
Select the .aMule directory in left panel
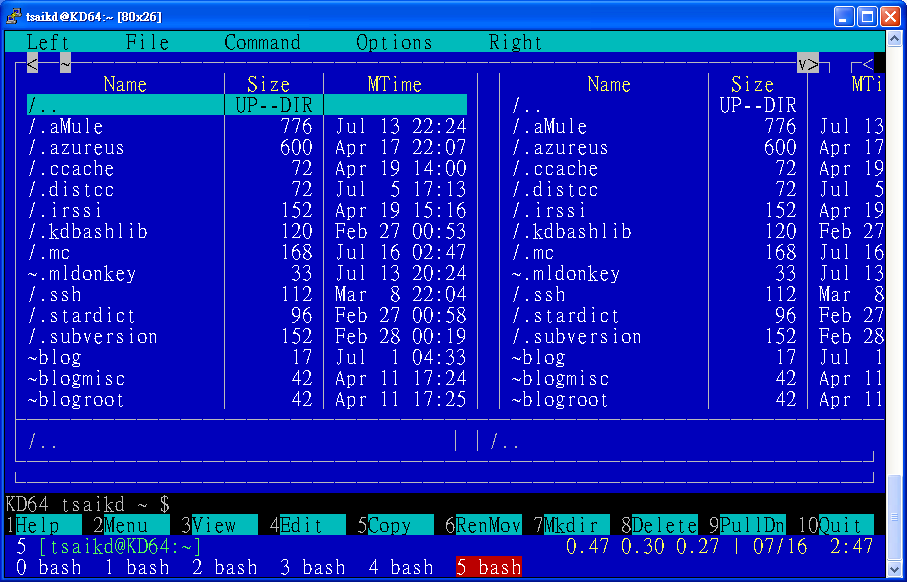click(x=66, y=127)
